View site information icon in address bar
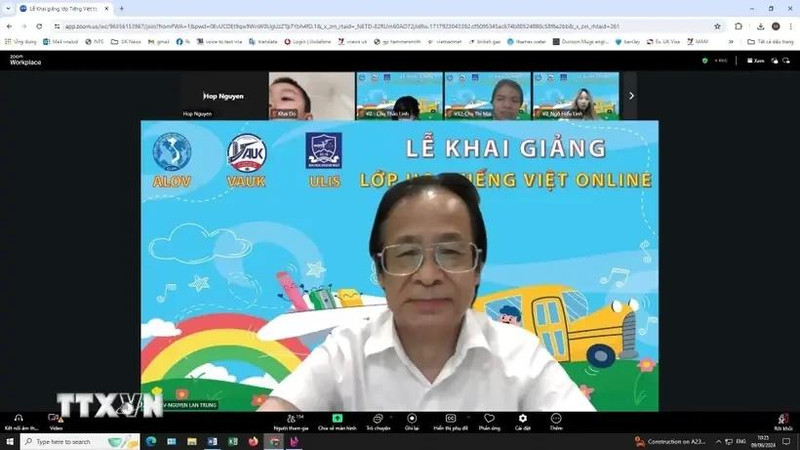The width and height of the screenshot is (800, 450). [x=57, y=26]
